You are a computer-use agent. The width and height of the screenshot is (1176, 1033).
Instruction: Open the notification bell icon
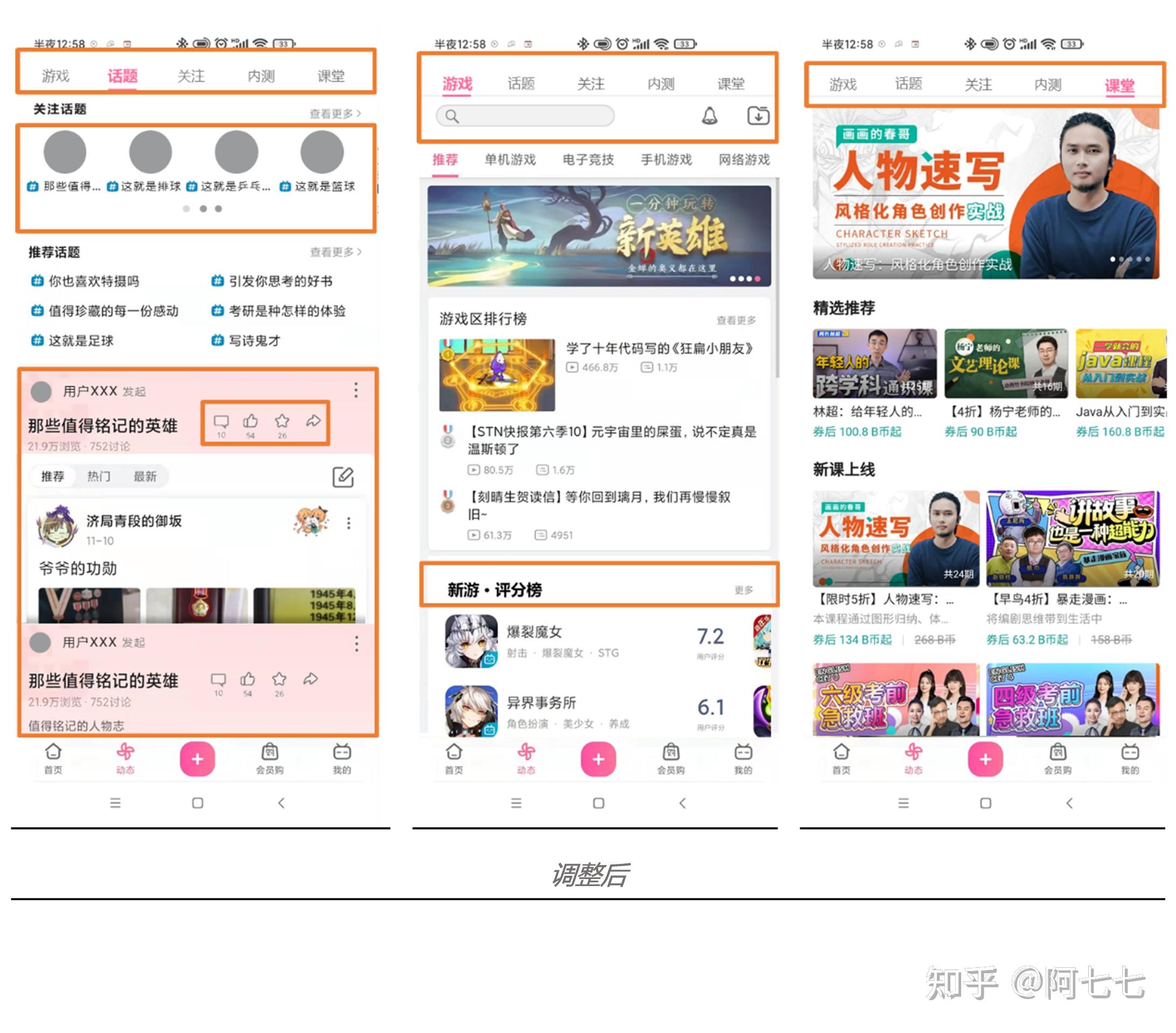tap(710, 117)
